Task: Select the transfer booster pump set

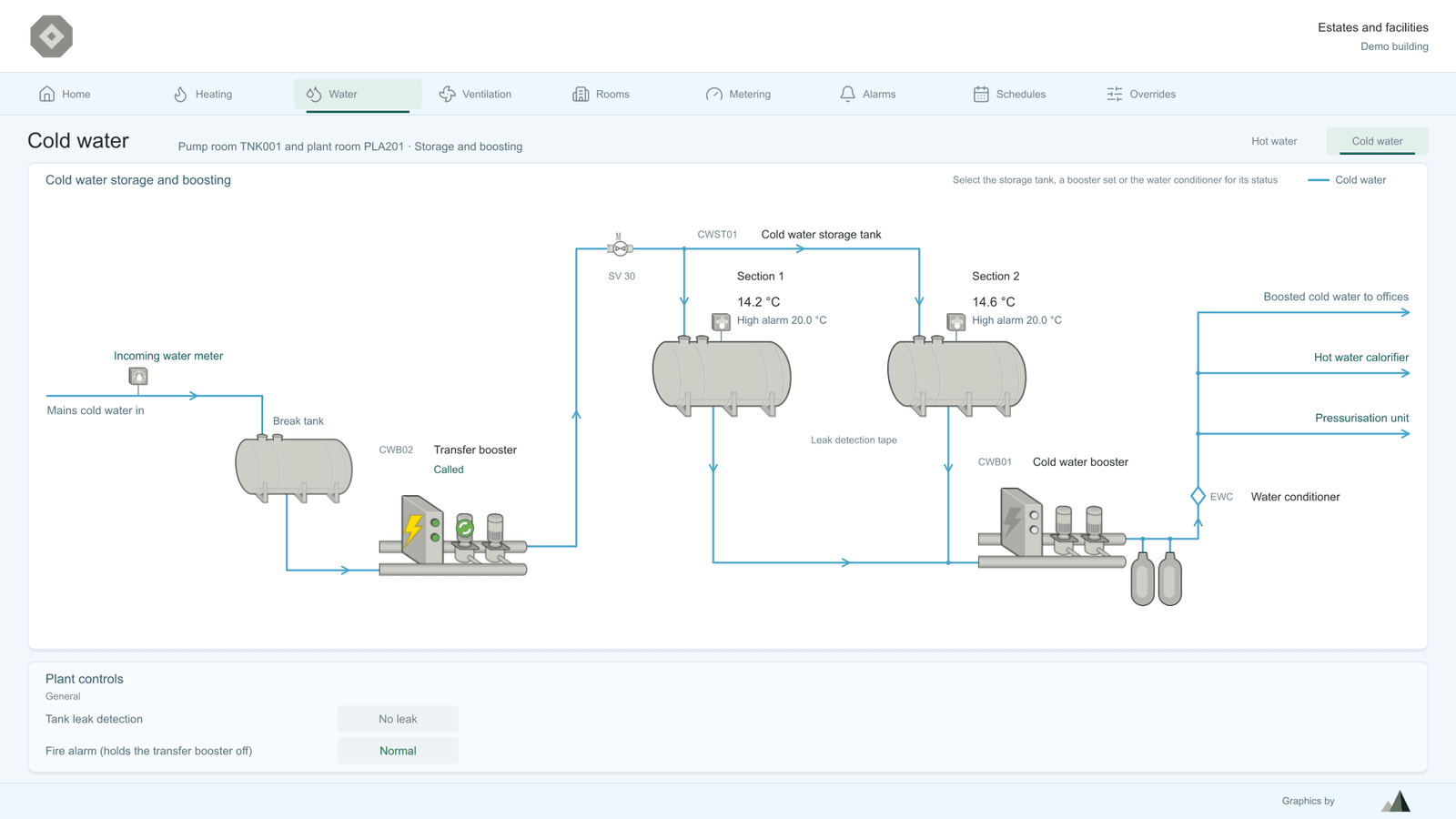Action: point(453,536)
